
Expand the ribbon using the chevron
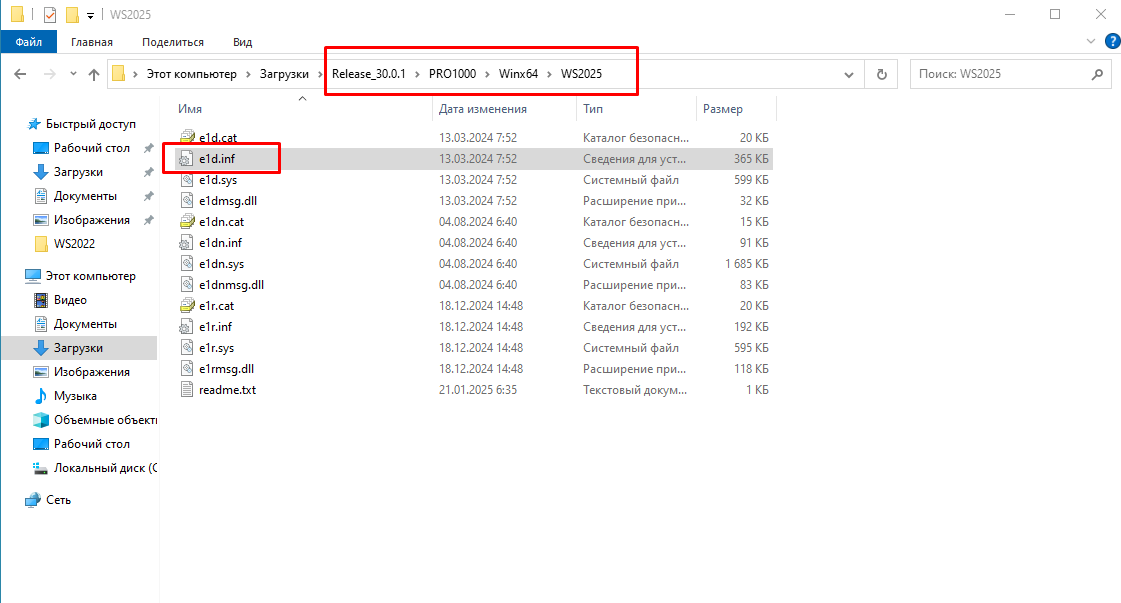coord(1091,42)
